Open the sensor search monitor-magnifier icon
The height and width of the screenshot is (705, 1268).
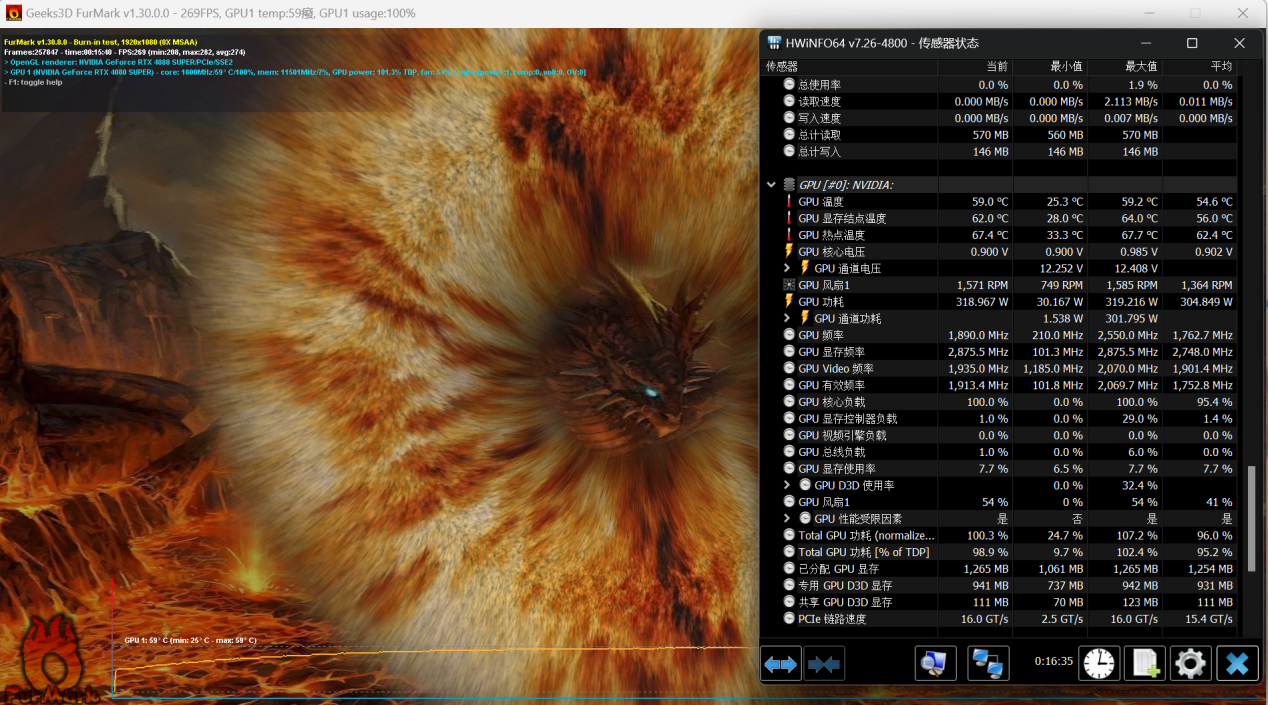935,663
